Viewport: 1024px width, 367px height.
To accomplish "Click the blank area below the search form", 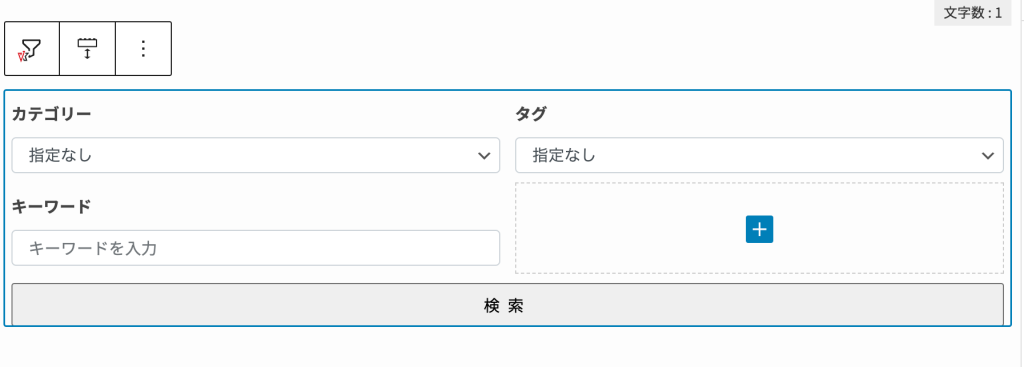I will pyautogui.click(x=507, y=347).
